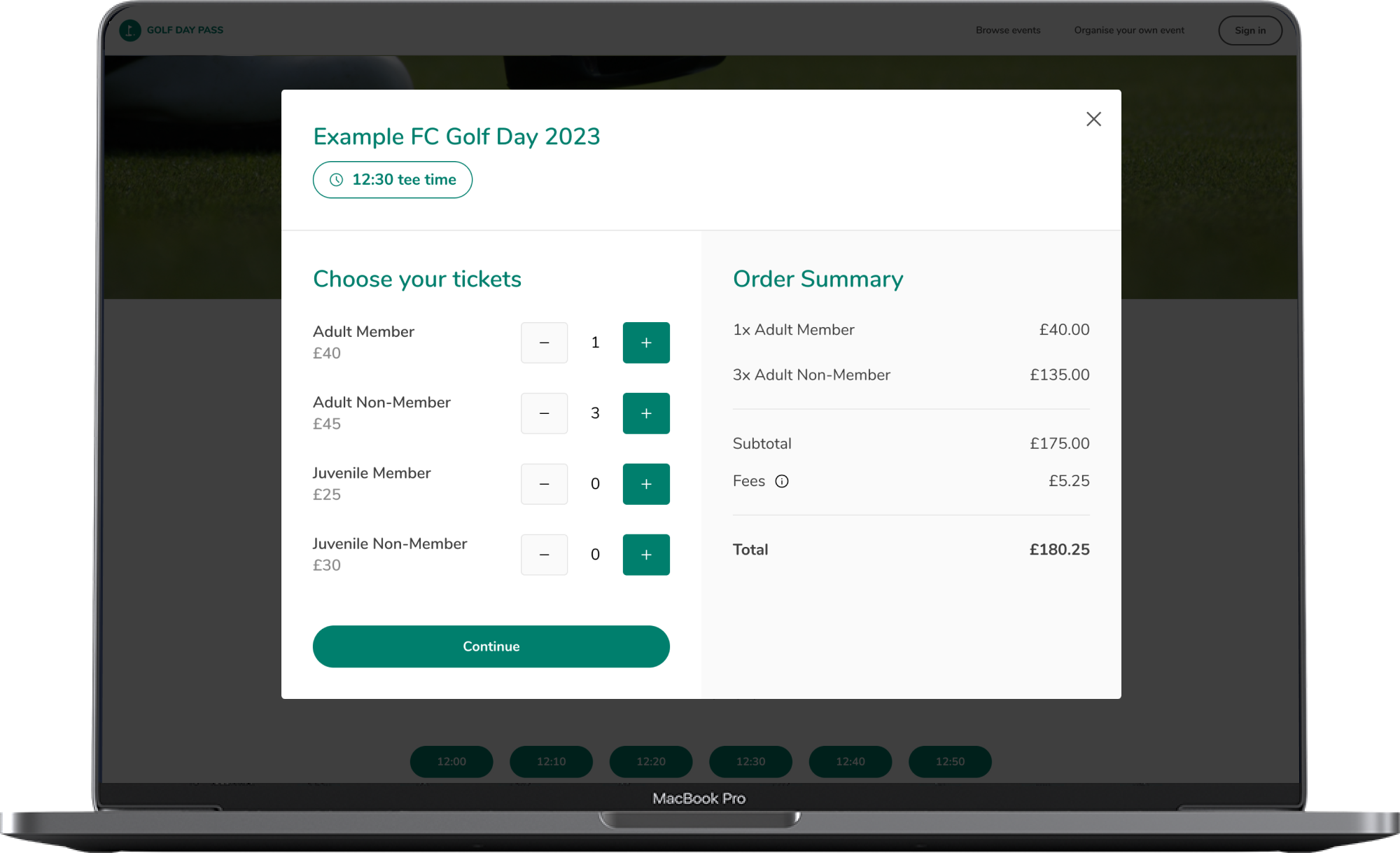This screenshot has height=853, width=1400.
Task: Click the Continue button
Action: tap(491, 646)
